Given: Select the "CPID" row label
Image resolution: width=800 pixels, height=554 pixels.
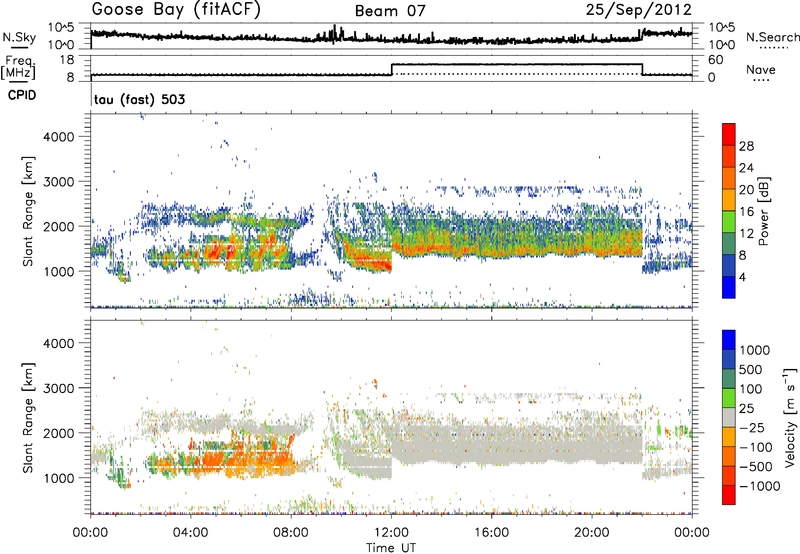Looking at the screenshot, I should click(22, 95).
